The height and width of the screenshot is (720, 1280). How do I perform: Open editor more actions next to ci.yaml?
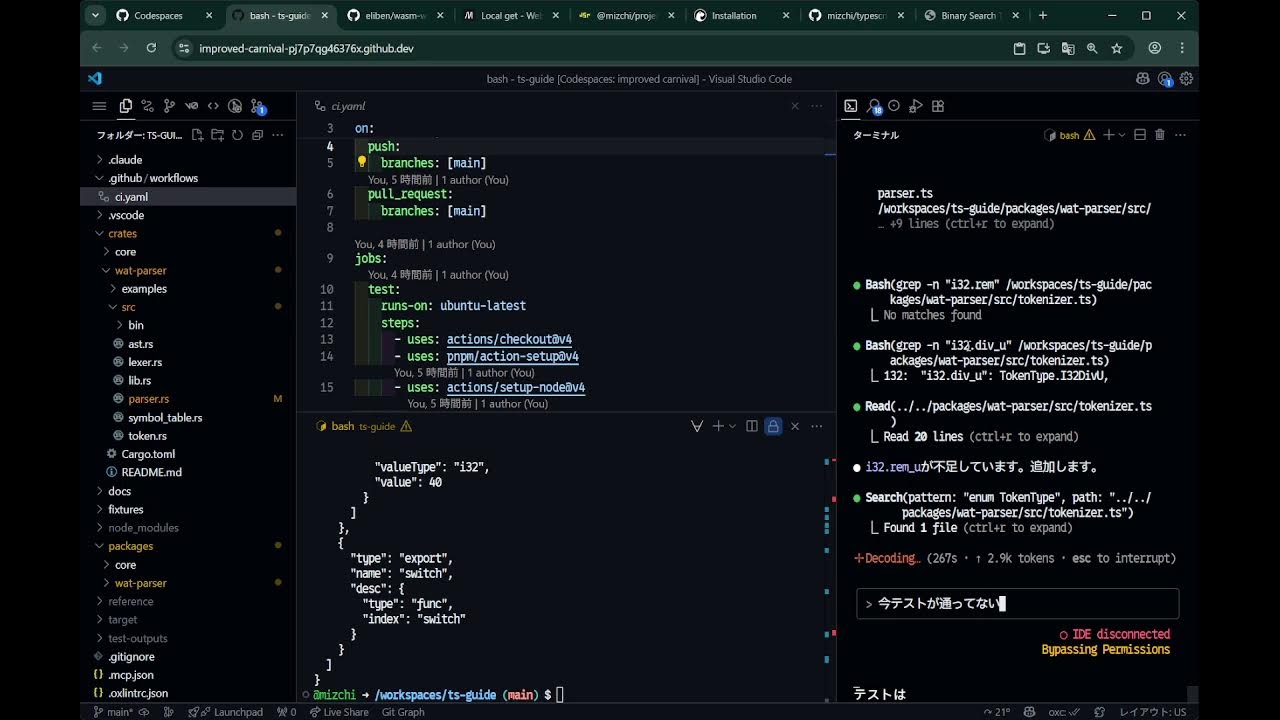[817, 106]
